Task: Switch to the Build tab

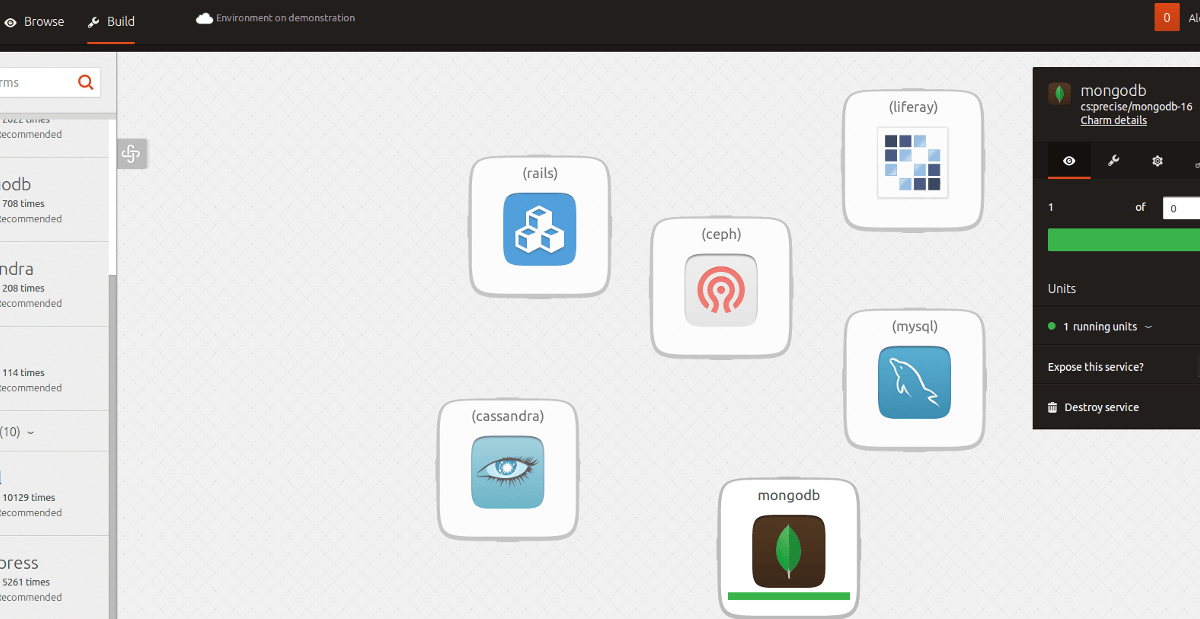Action: tap(111, 22)
